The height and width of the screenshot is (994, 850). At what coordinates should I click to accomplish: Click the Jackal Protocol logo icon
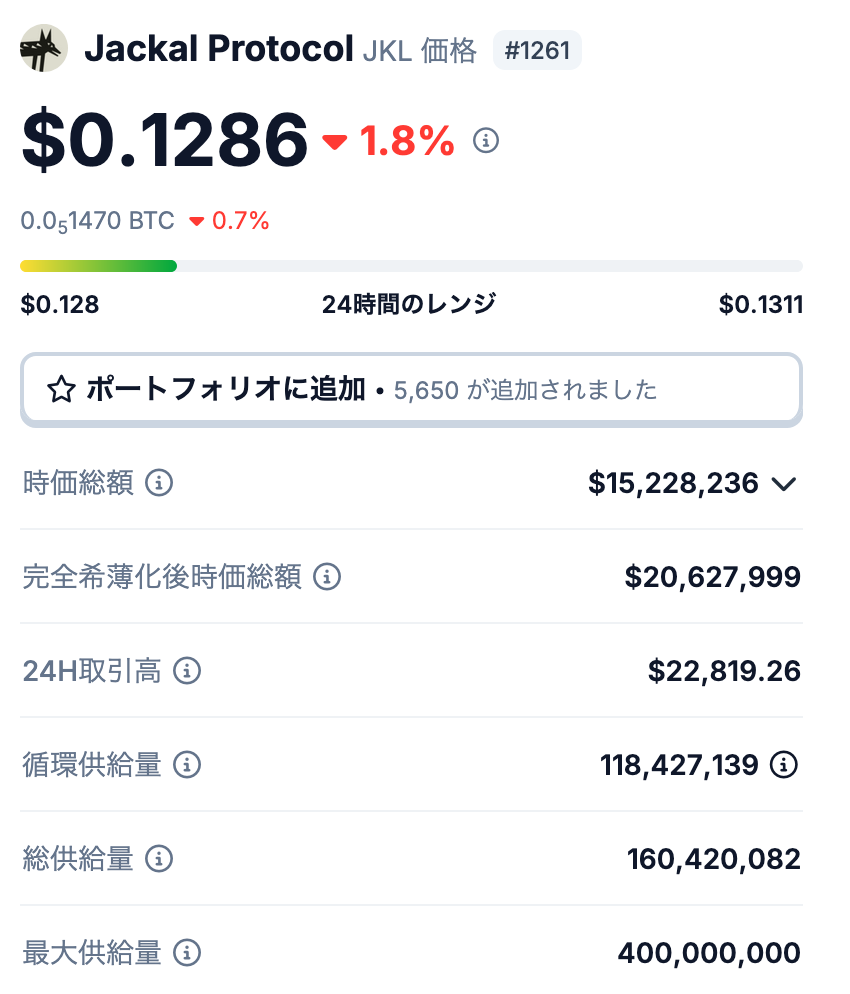pyautogui.click(x=43, y=49)
